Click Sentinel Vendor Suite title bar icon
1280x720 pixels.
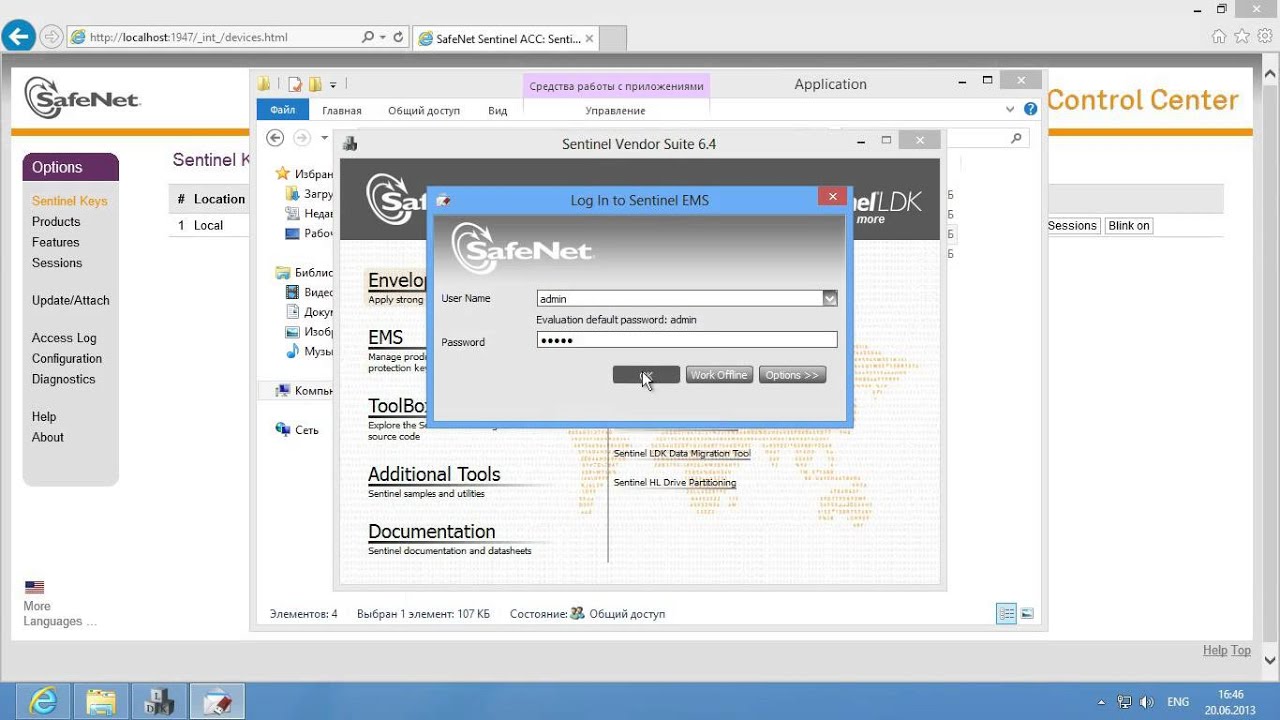(350, 144)
